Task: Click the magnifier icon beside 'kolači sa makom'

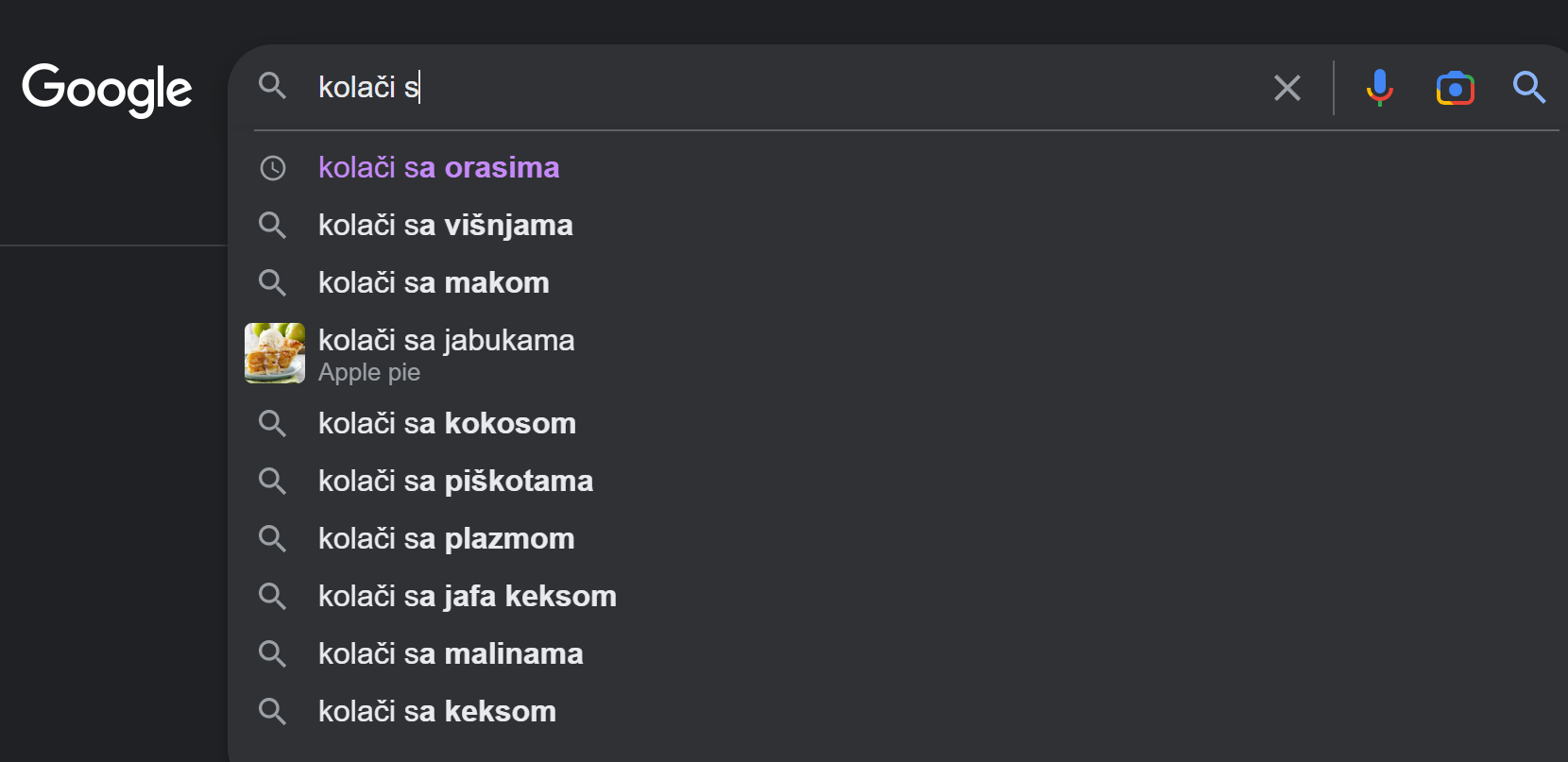Action: point(273,282)
